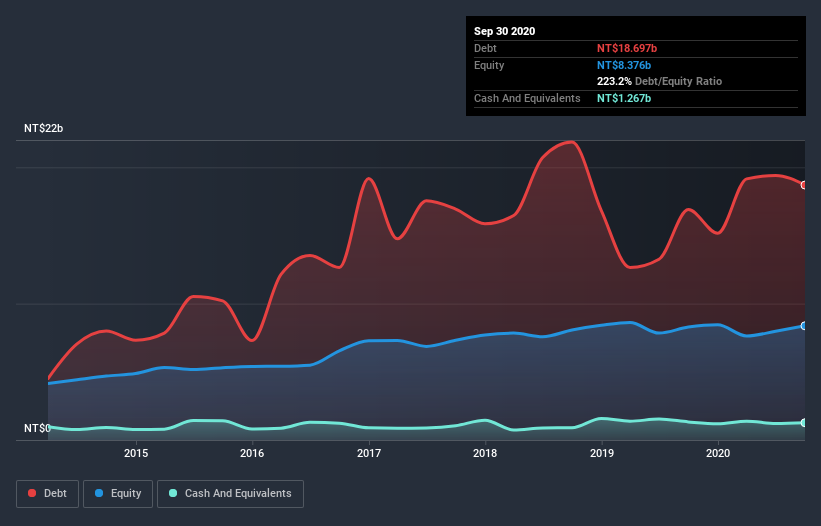
Task: Click the NT$8.376b equity value
Action: click(x=624, y=65)
